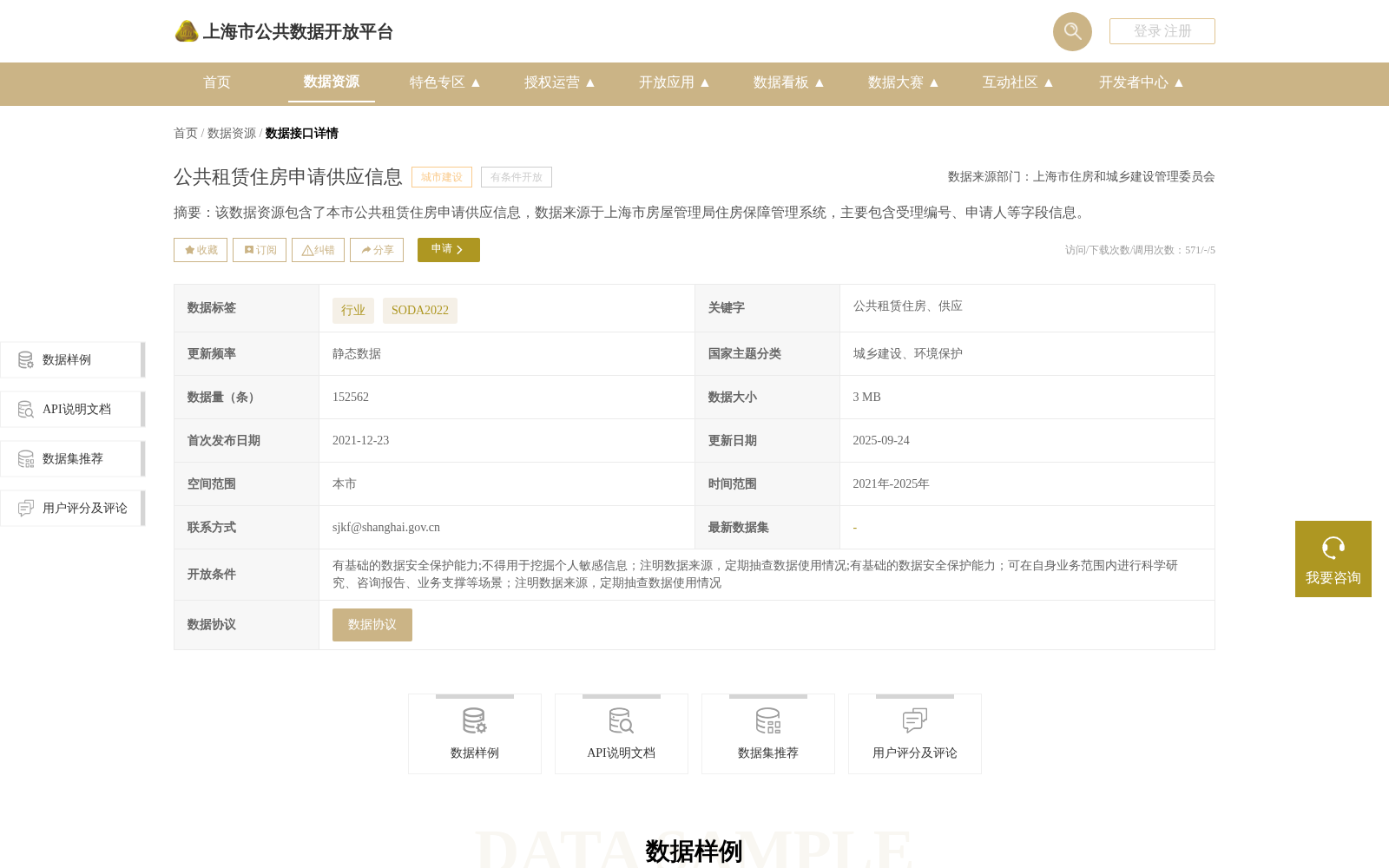Click the 数据集推荐 icon in sidebar
The height and width of the screenshot is (868, 1389).
point(26,458)
